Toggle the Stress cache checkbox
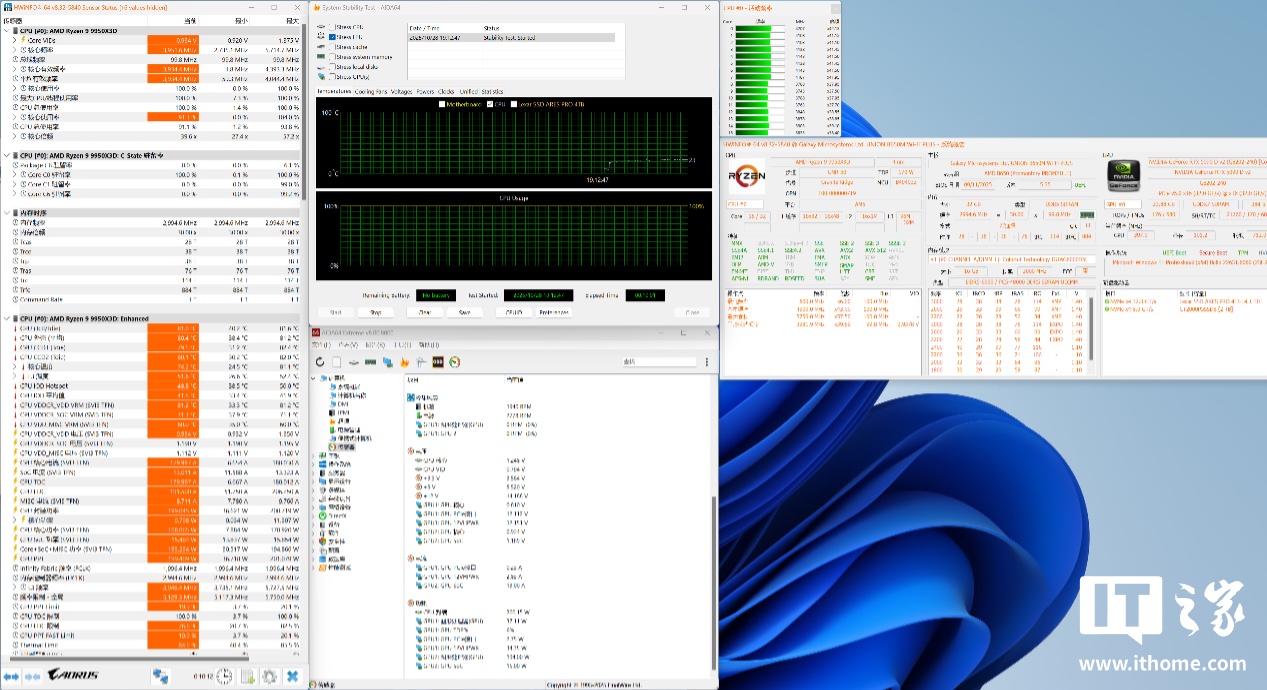Screen dimensions: 1267x690 [332, 47]
